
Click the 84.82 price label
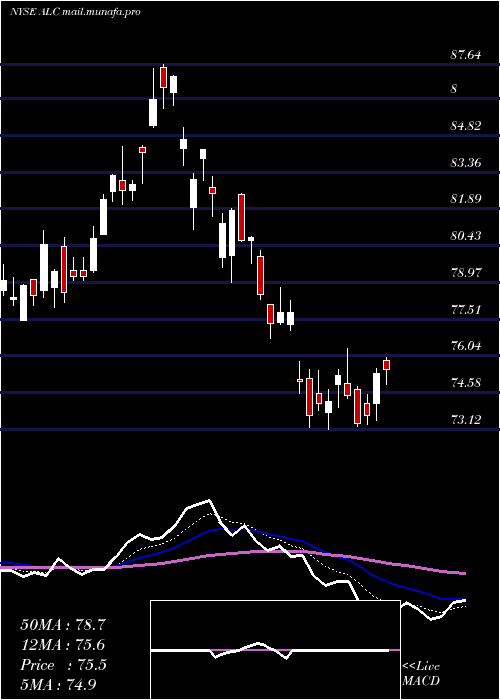[x=467, y=126]
